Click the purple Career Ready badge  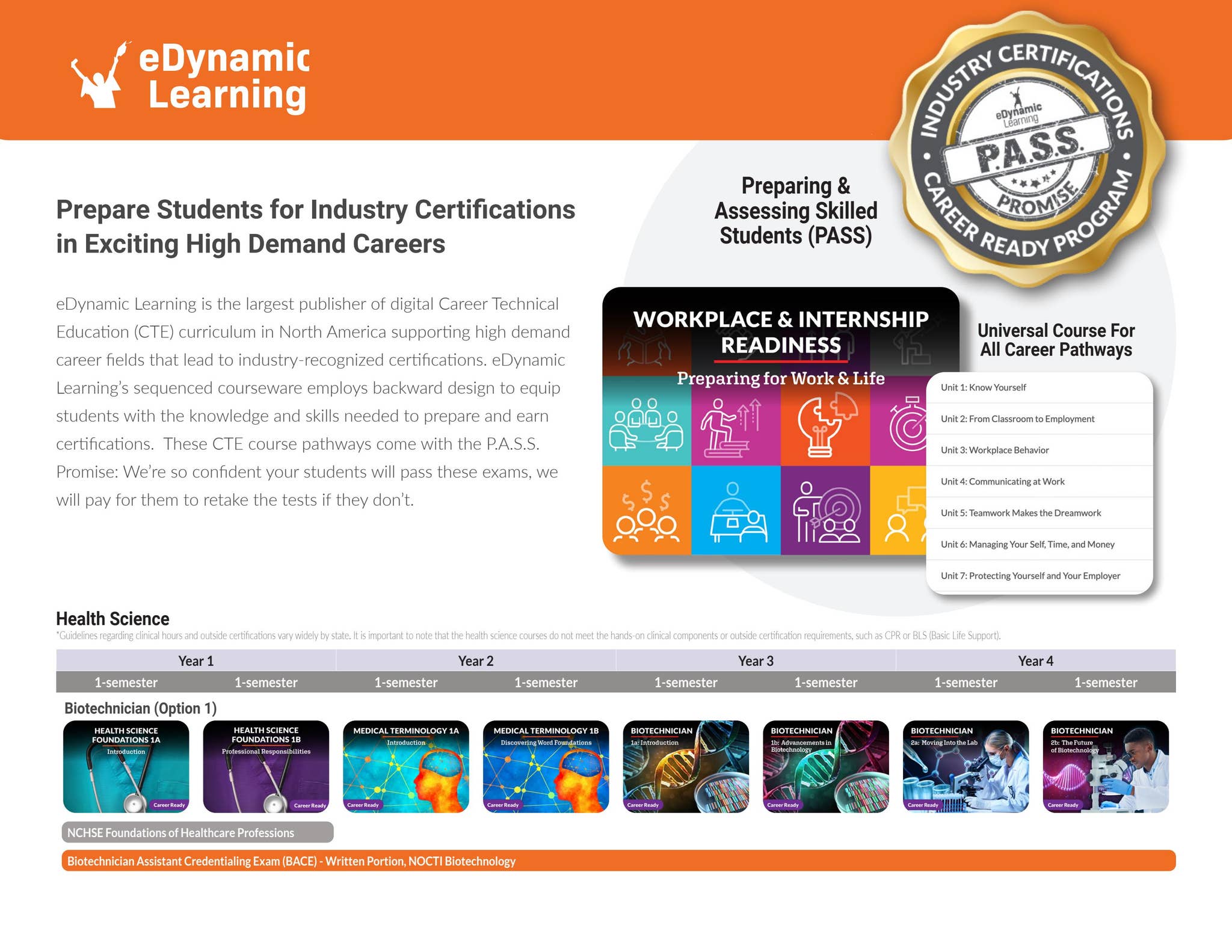[170, 803]
